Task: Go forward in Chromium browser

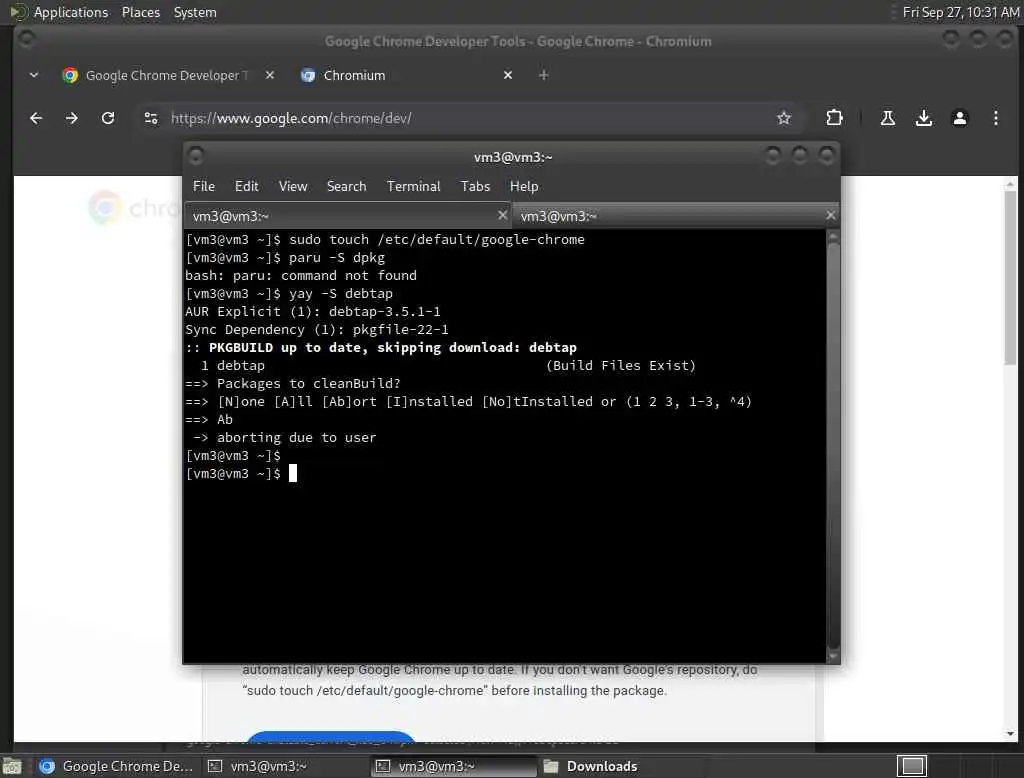Action: 72,118
